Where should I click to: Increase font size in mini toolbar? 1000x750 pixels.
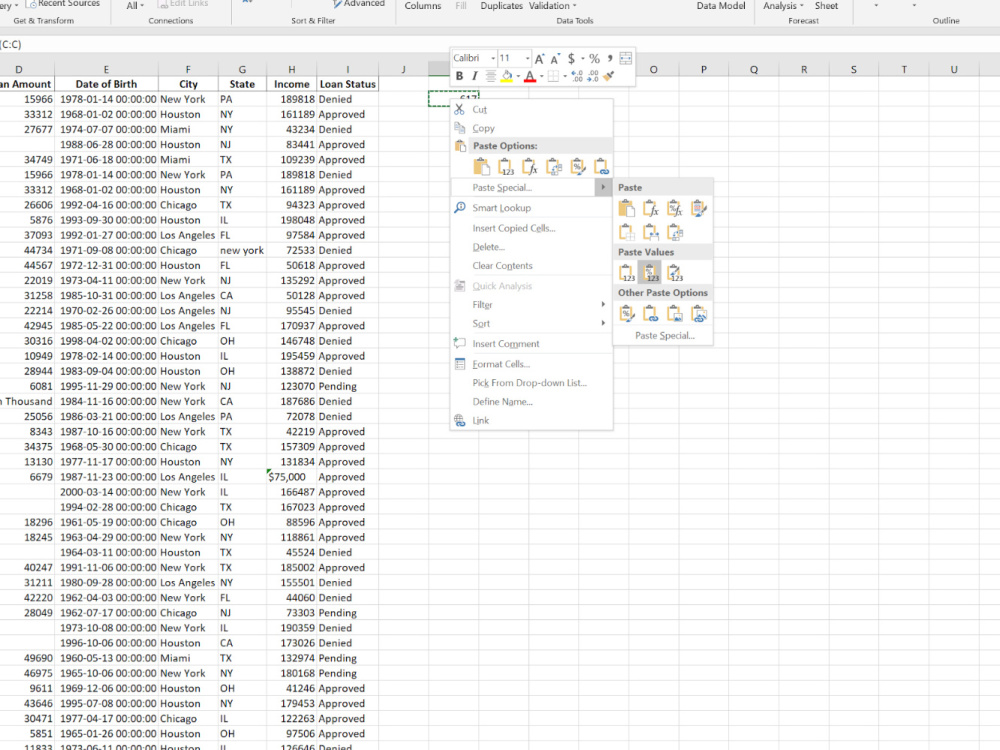(x=540, y=59)
